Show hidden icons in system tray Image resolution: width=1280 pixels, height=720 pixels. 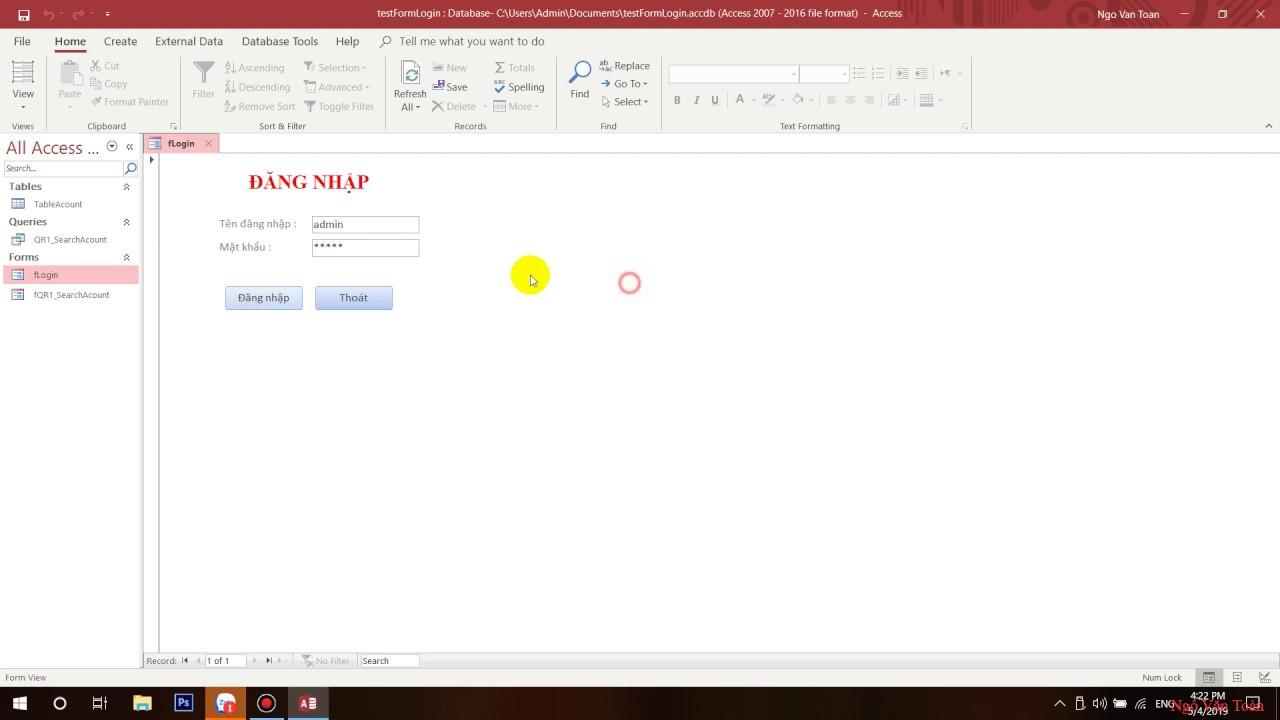pyautogui.click(x=1060, y=703)
